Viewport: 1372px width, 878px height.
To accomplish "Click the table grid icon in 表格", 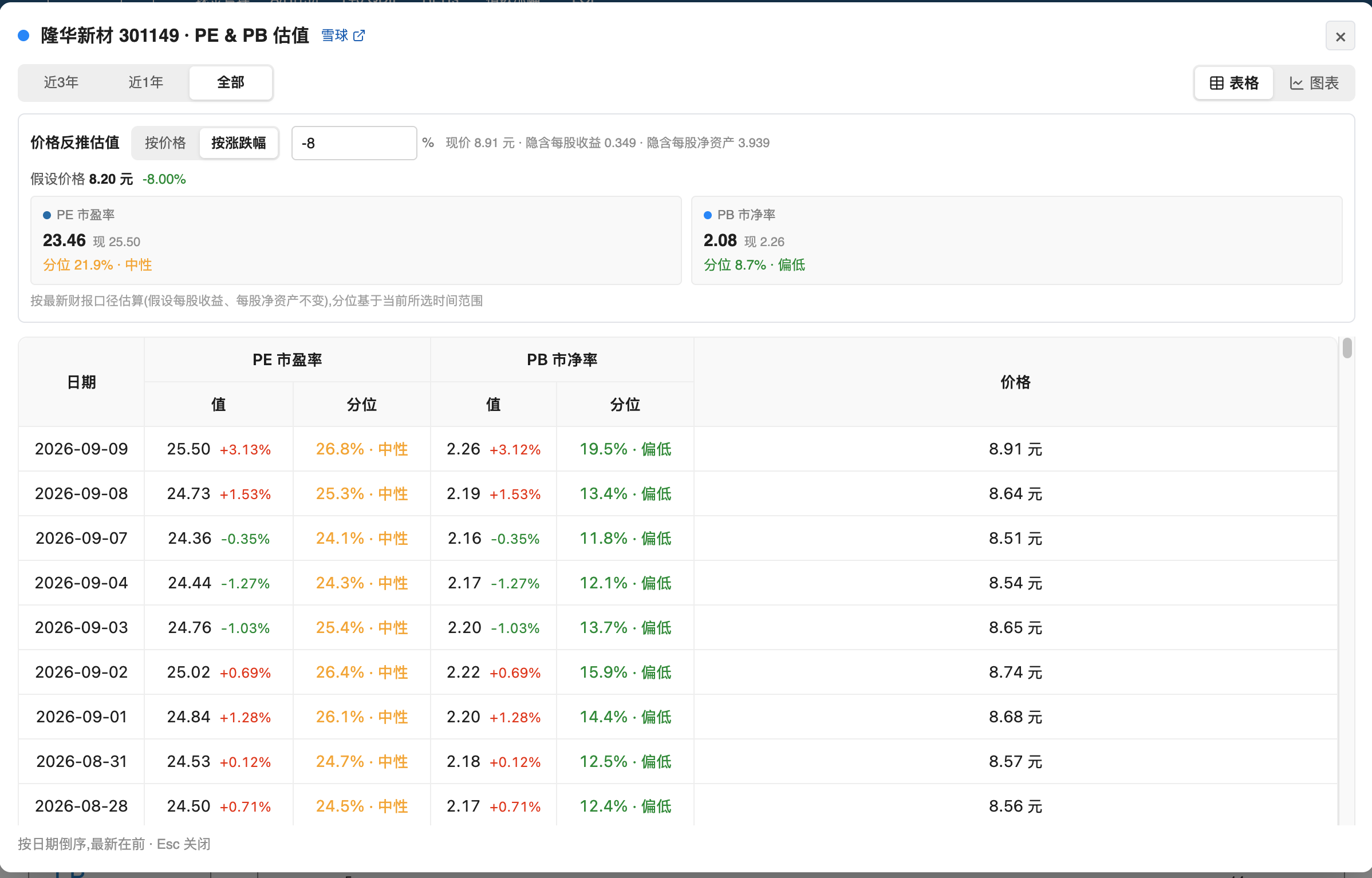I will 1217,83.
